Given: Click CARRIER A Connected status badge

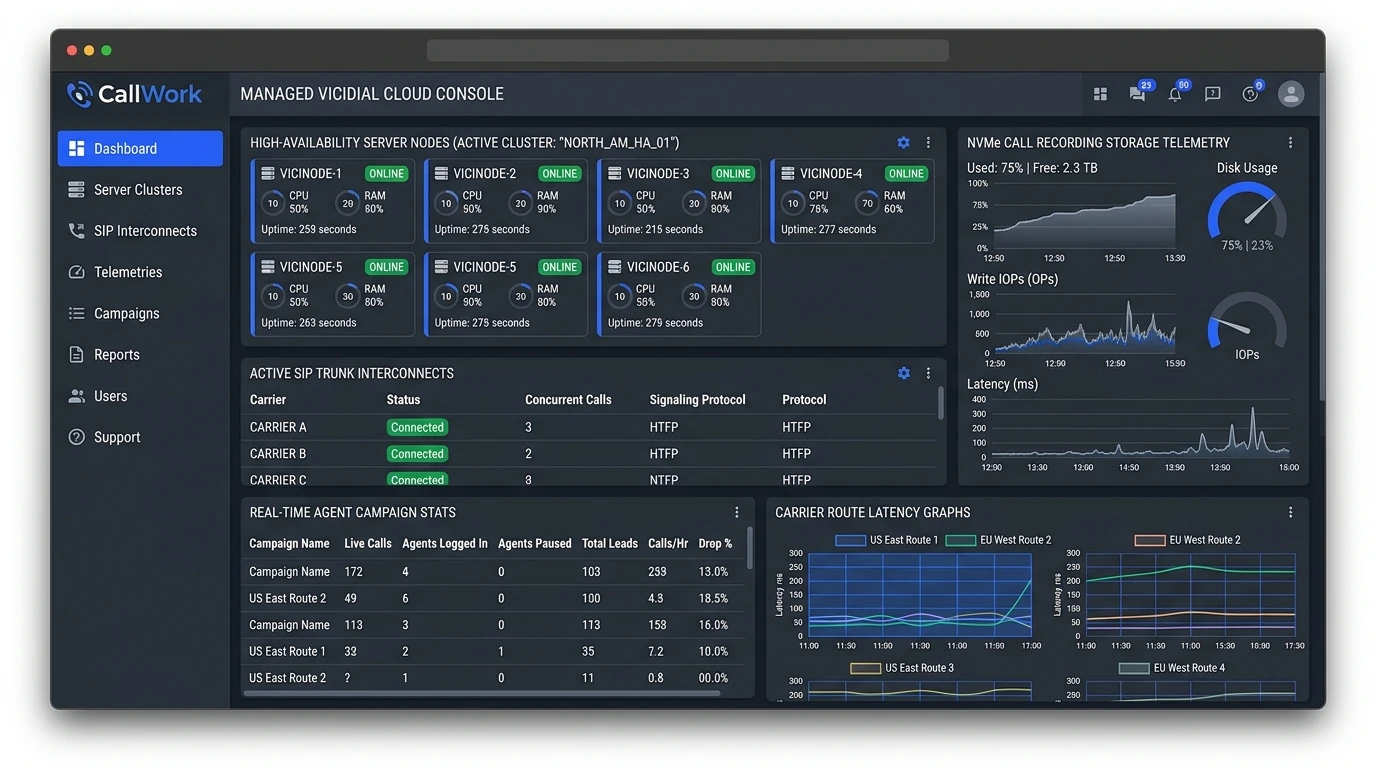Looking at the screenshot, I should click(417, 427).
